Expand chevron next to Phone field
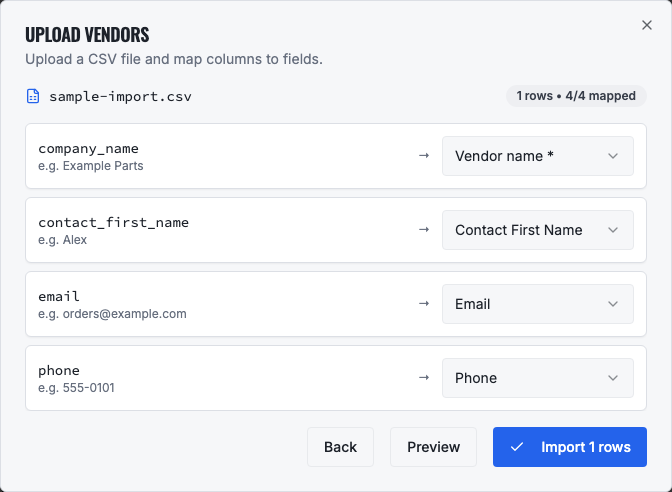Screen dimensions: 672x492 click(x=613, y=378)
